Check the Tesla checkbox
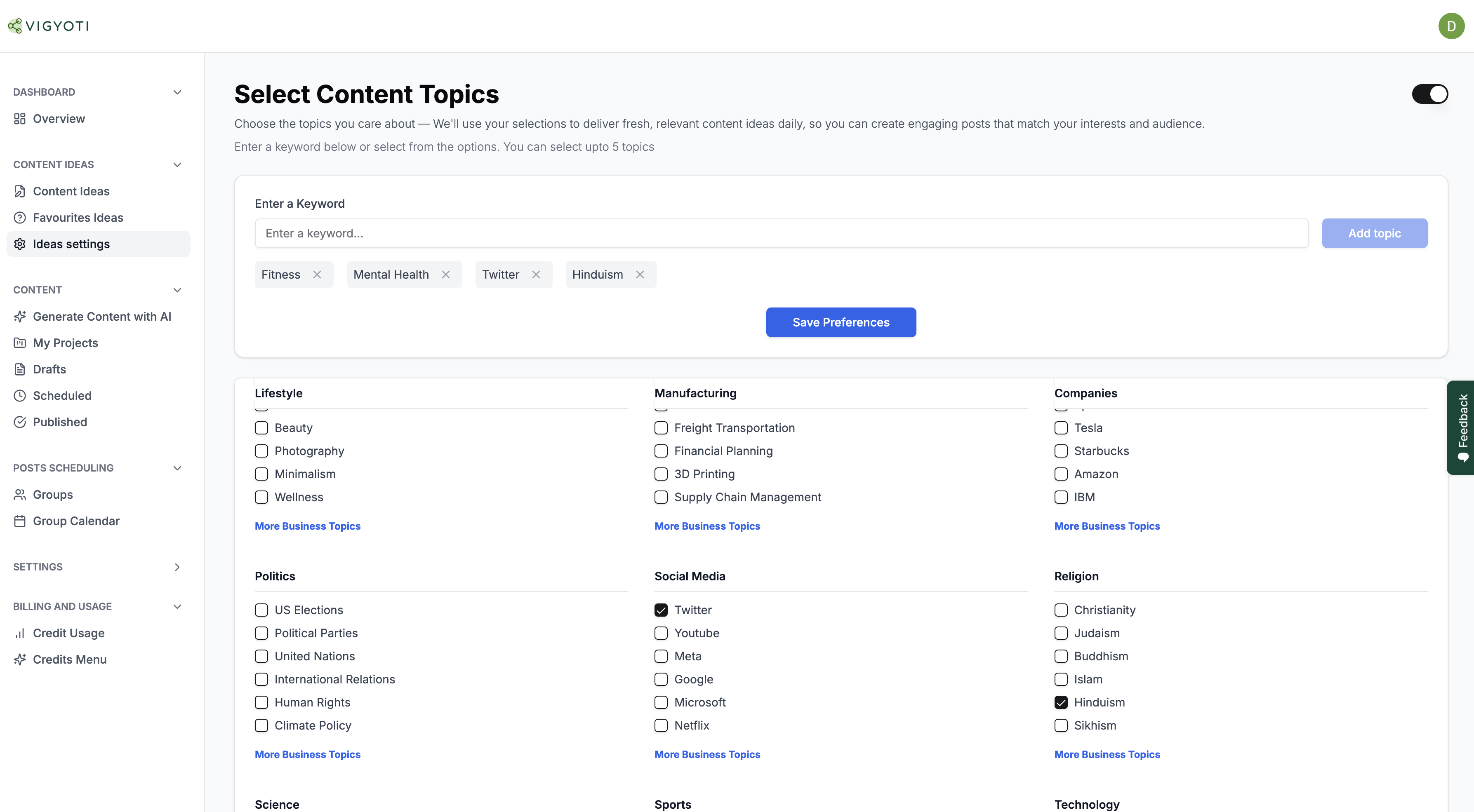1474x812 pixels. point(1061,428)
